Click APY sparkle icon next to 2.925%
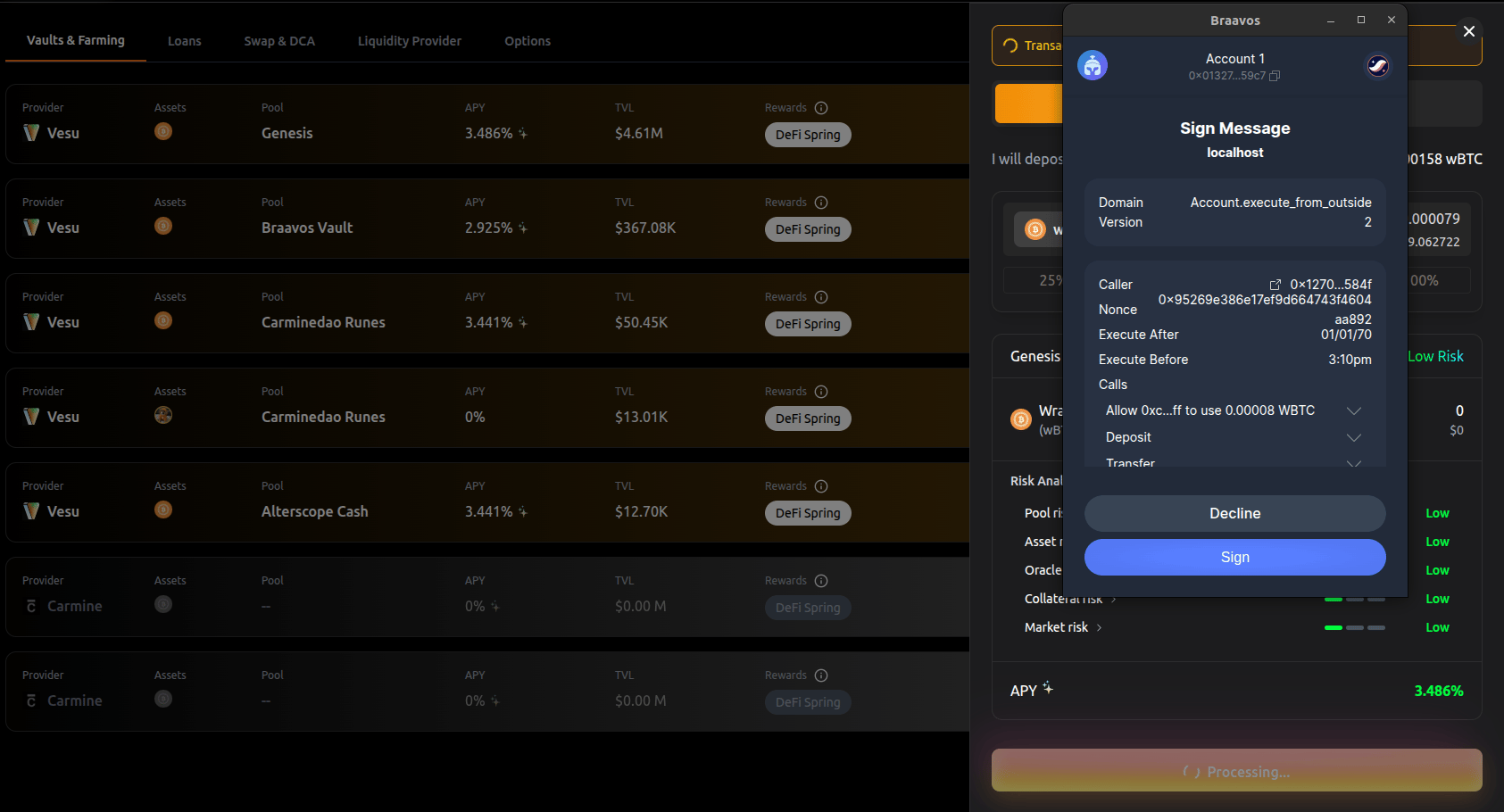Screen dimensions: 1504x812 point(523,228)
